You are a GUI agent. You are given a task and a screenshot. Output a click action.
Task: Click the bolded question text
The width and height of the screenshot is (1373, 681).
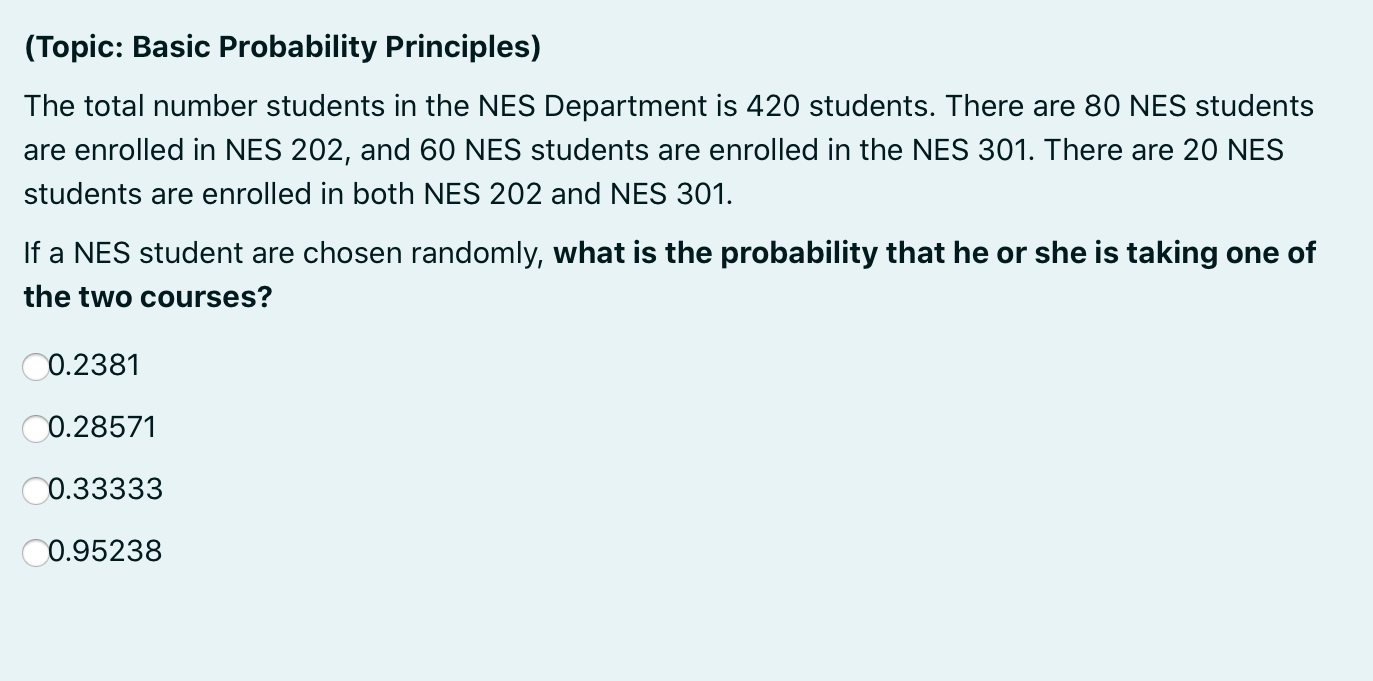900,253
